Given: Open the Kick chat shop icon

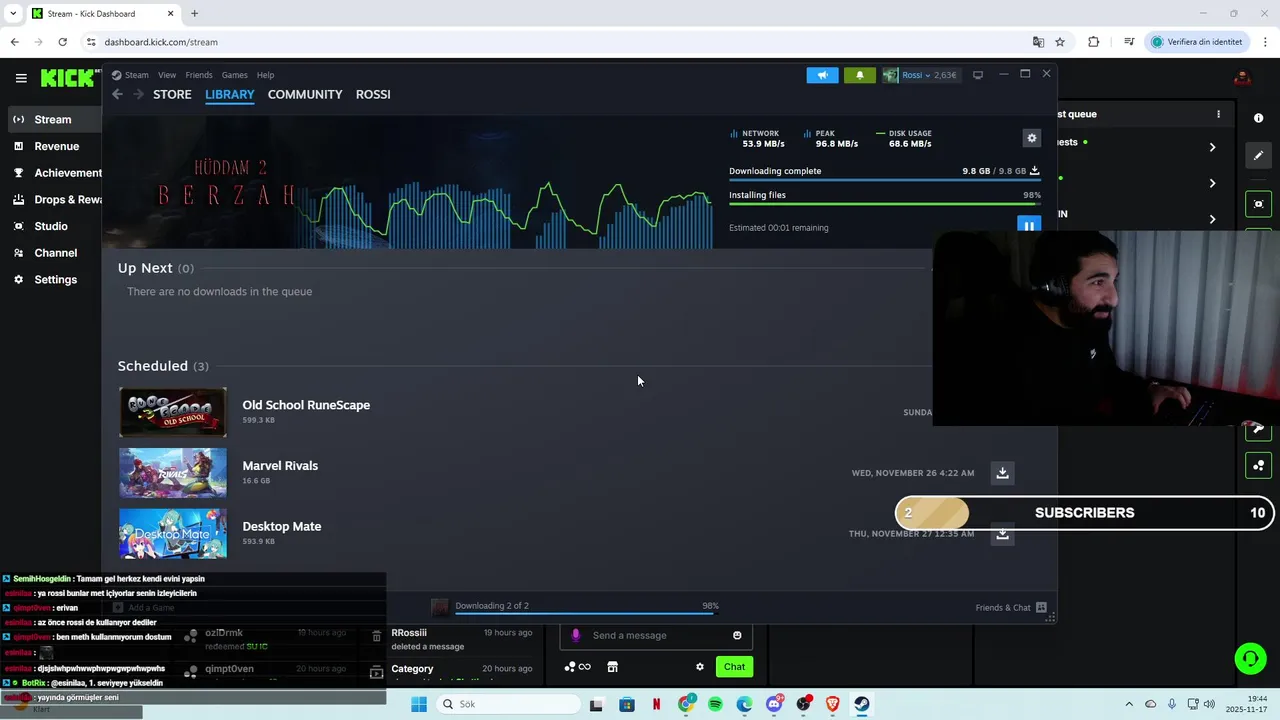Looking at the screenshot, I should point(612,667).
